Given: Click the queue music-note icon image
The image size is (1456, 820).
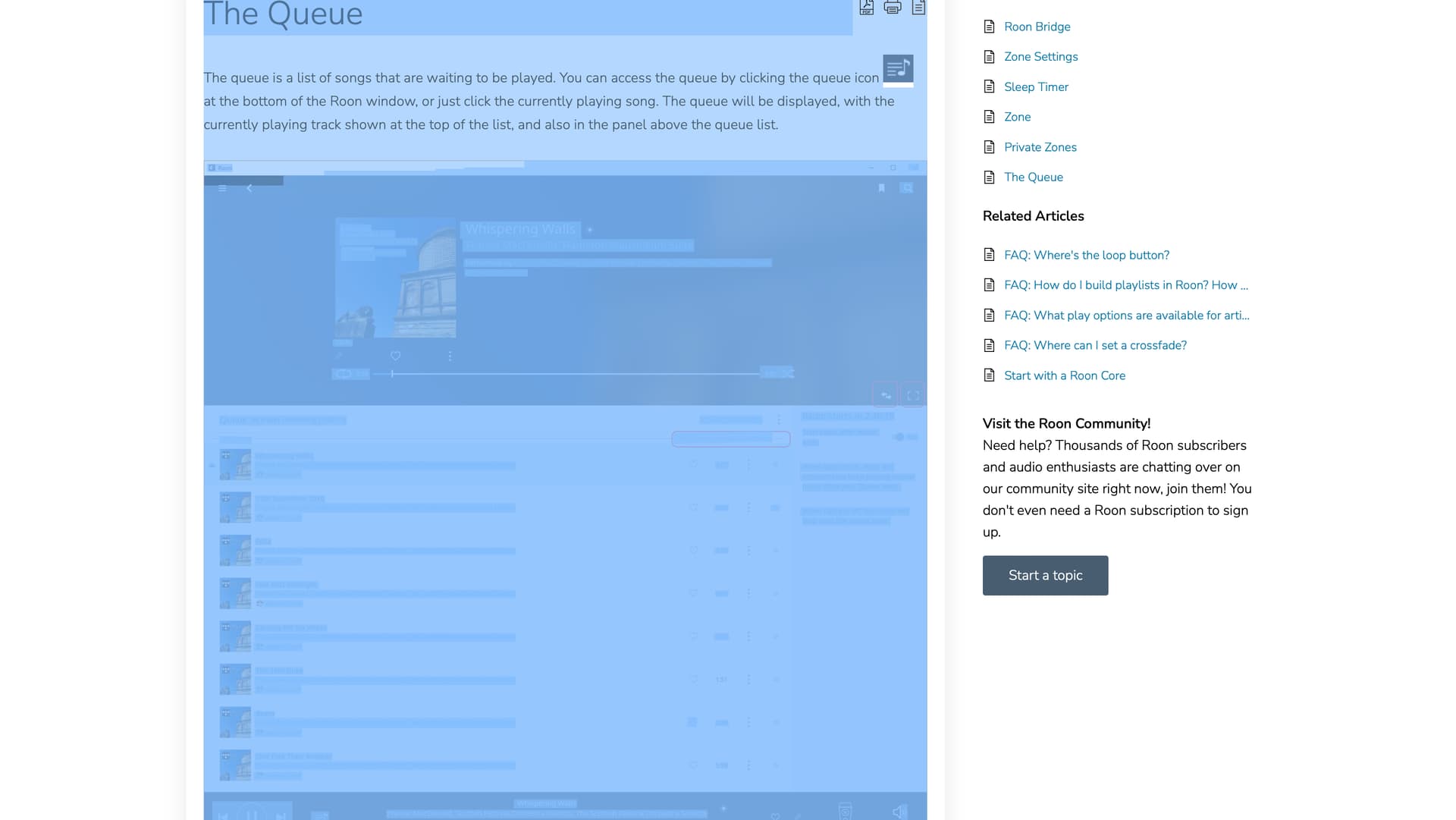Looking at the screenshot, I should click(898, 69).
